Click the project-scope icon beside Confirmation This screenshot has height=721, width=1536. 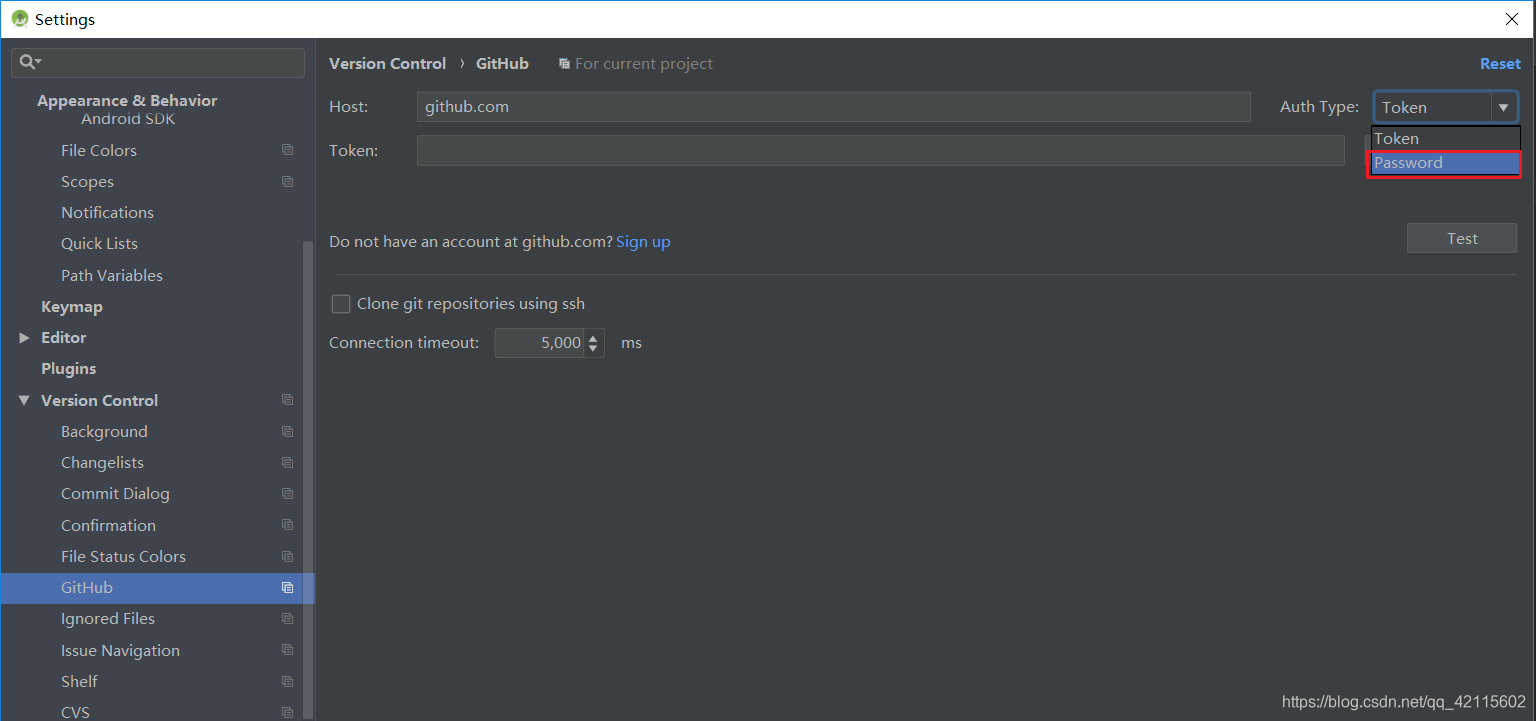288,525
